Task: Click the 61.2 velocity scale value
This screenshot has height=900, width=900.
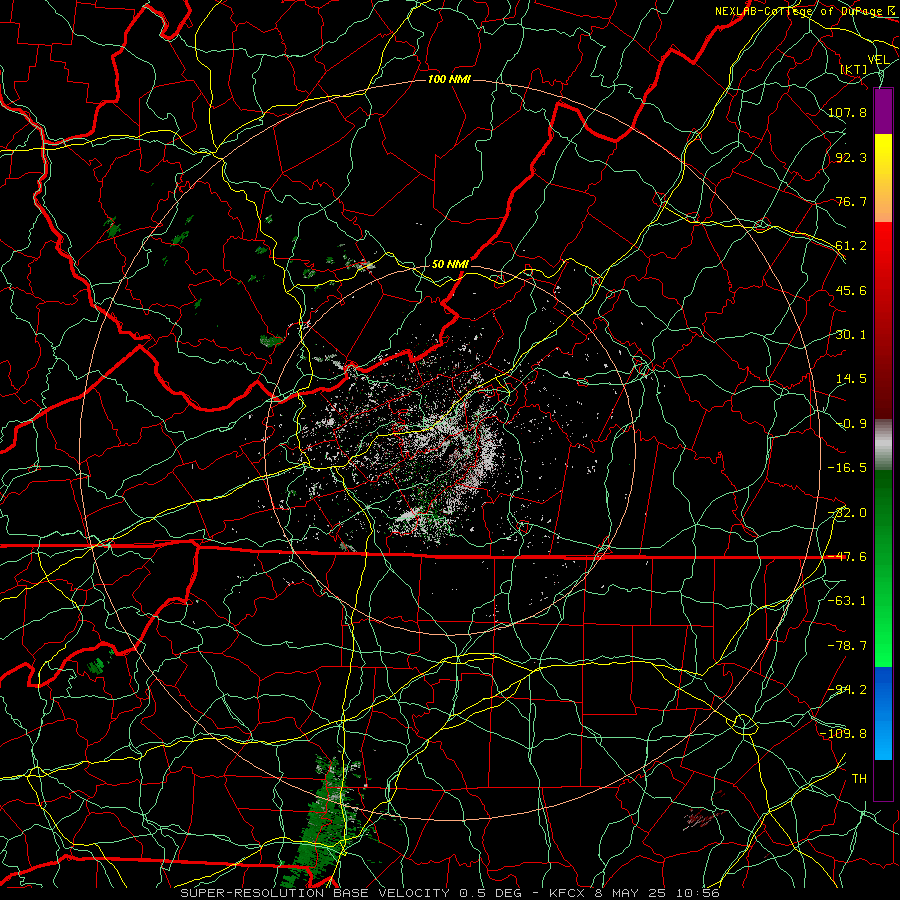Action: 851,246
